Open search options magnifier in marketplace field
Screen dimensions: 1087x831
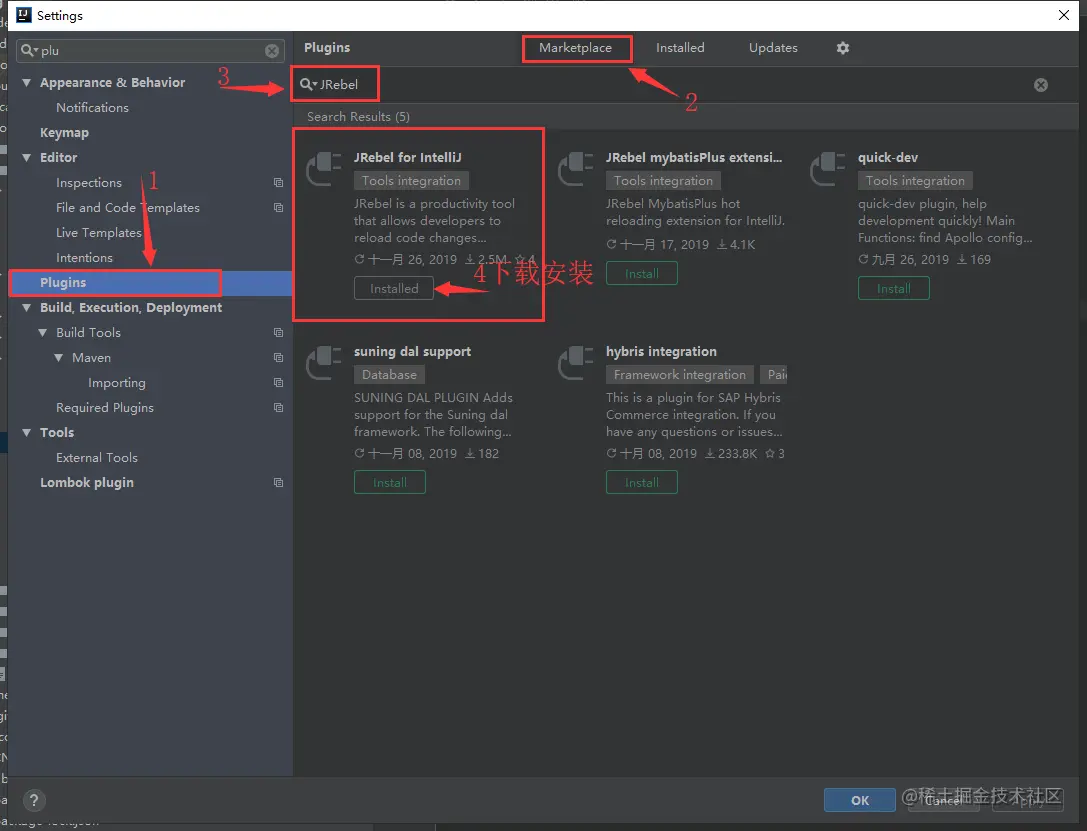click(308, 85)
